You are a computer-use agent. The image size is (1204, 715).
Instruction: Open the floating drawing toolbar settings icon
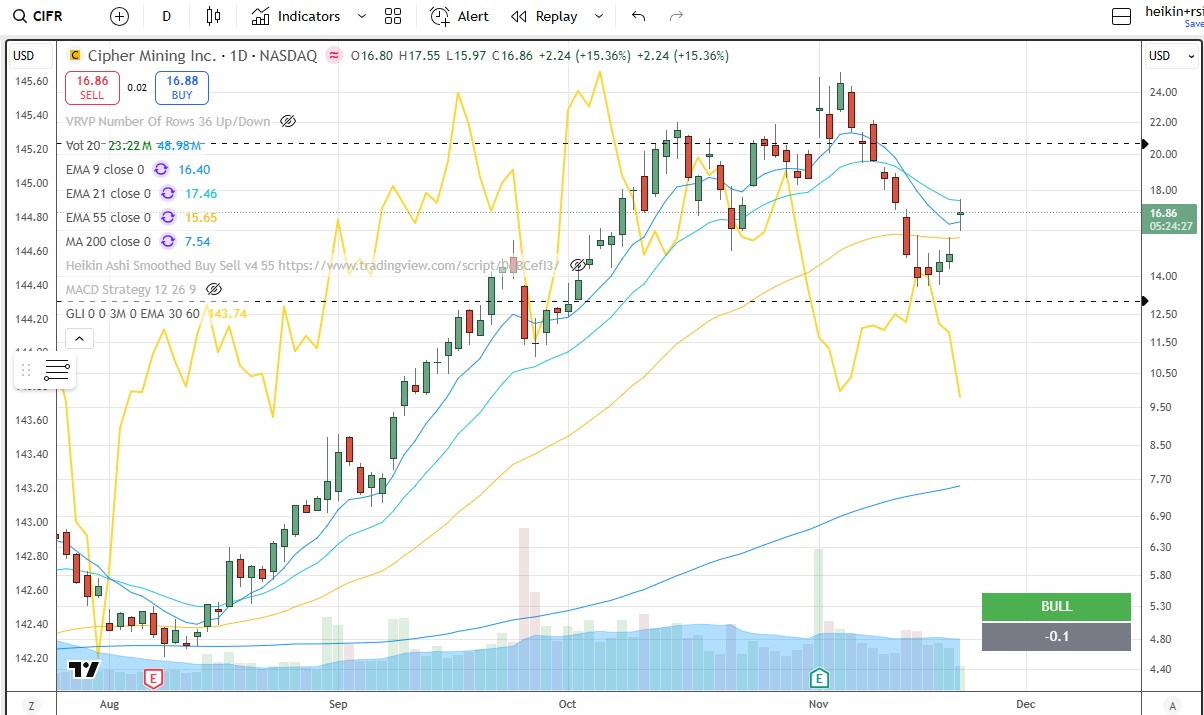(57, 370)
